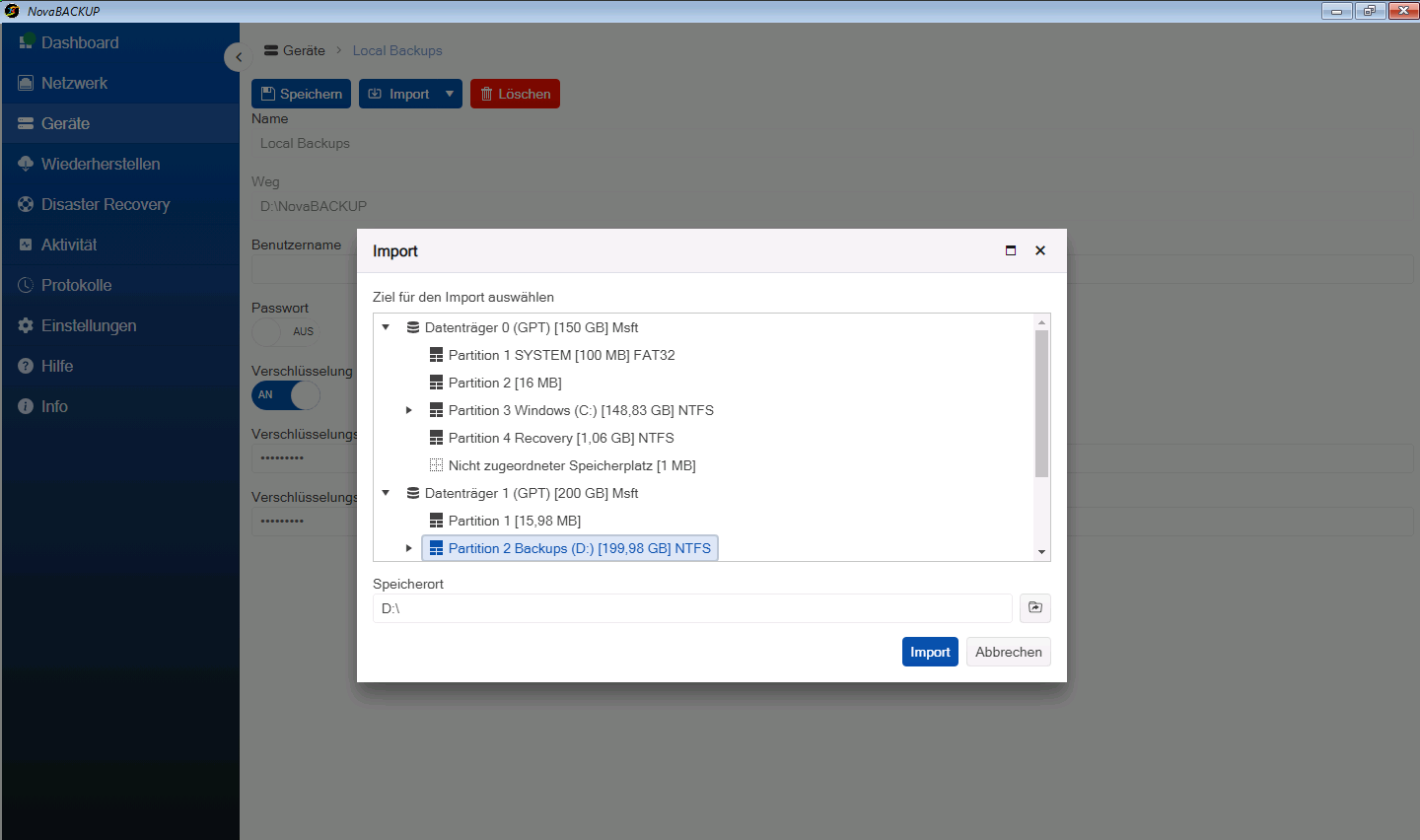This screenshot has height=840, width=1420.
Task: Open the Netzwerk sidebar item
Action: pyautogui.click(x=120, y=83)
